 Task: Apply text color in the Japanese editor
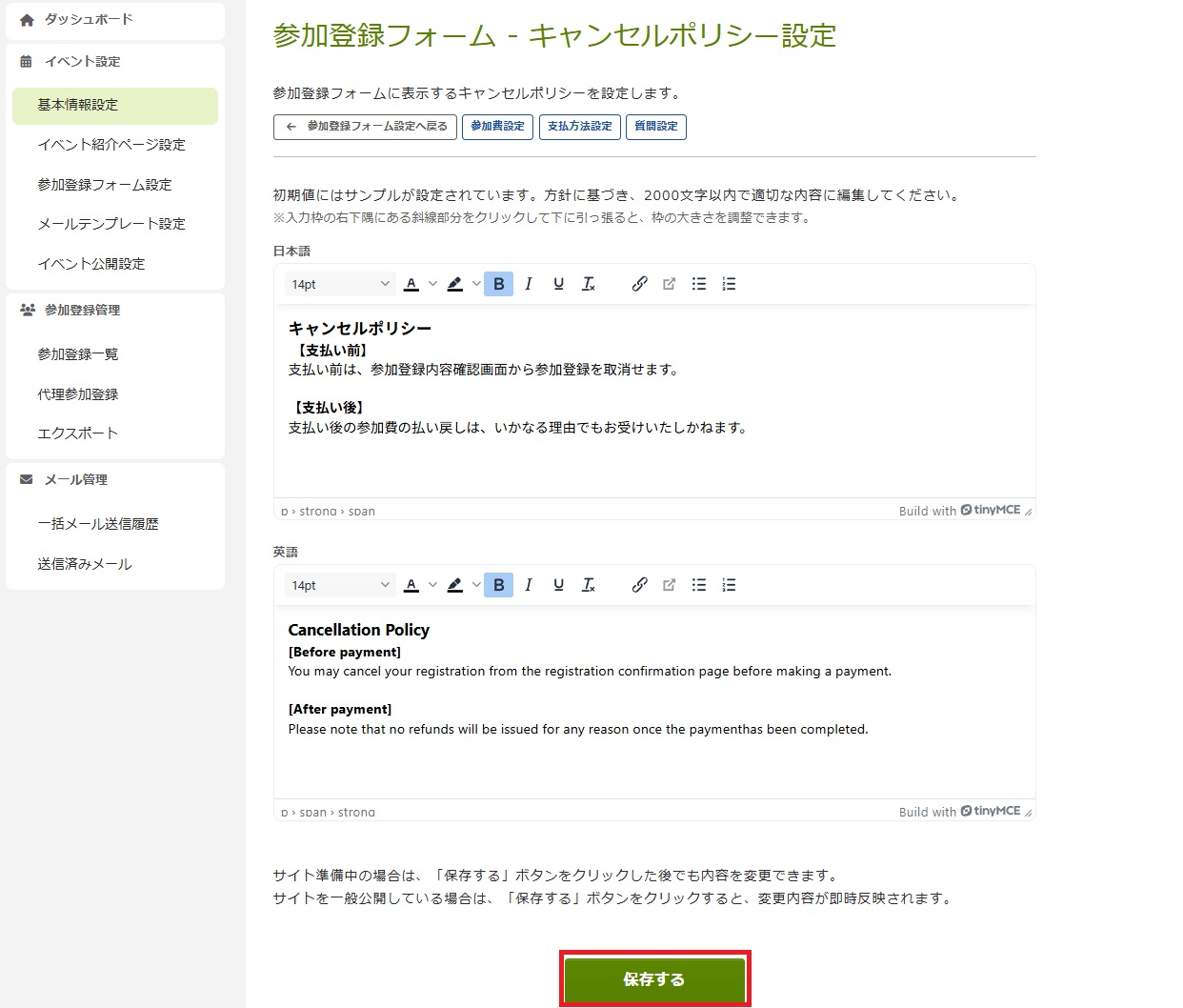click(411, 284)
